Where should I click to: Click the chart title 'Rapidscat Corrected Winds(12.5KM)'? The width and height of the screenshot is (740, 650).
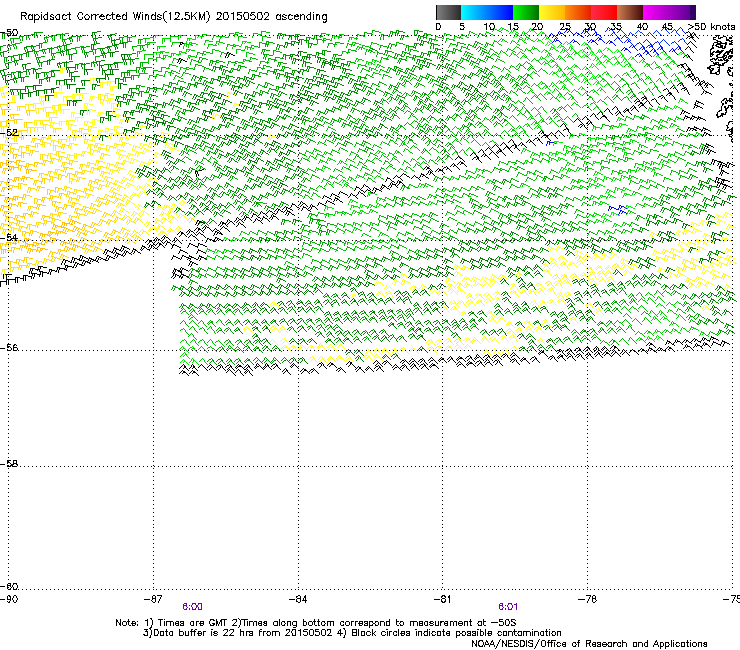[115, 17]
